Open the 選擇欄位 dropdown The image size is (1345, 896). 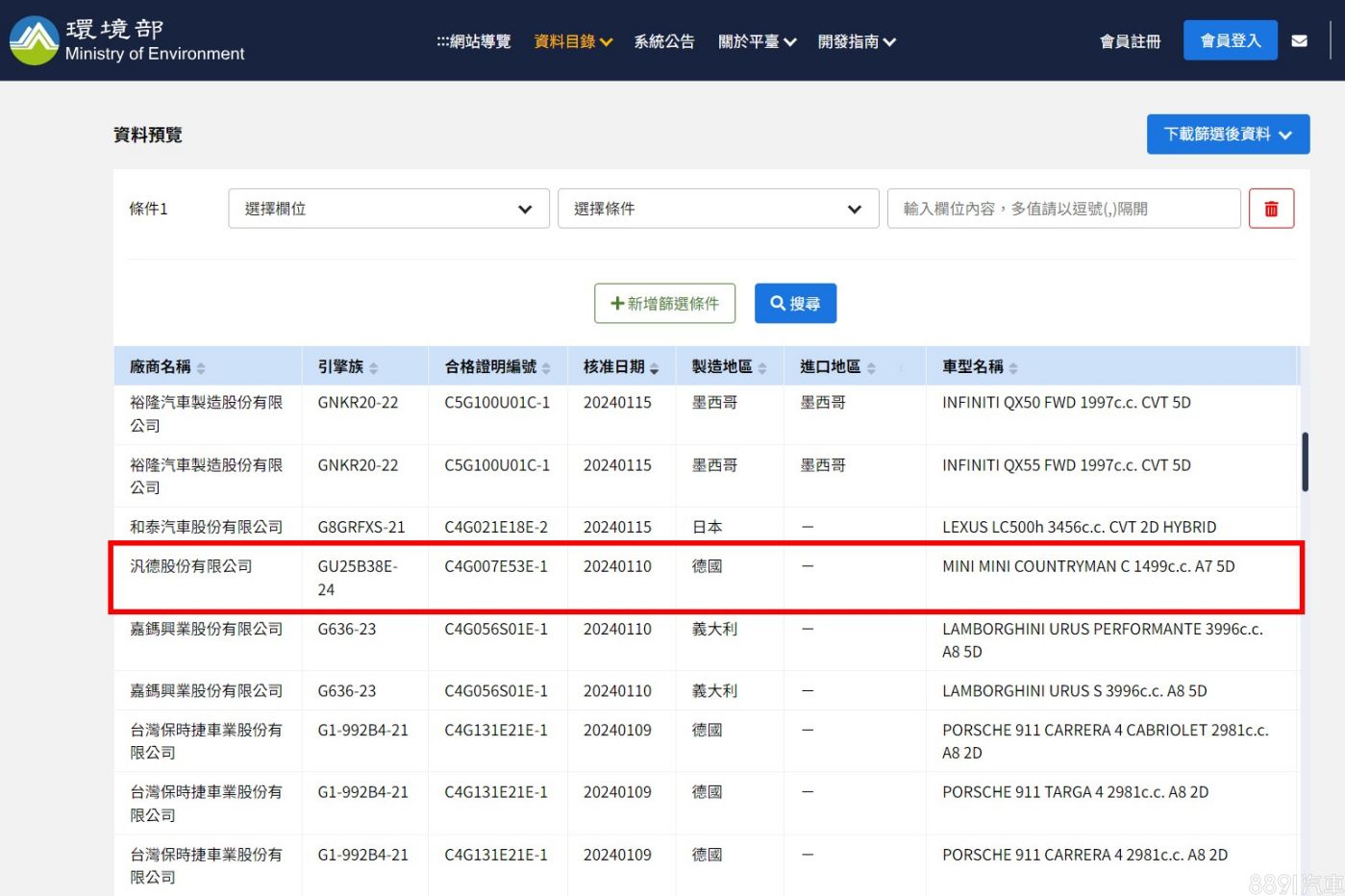click(x=388, y=209)
